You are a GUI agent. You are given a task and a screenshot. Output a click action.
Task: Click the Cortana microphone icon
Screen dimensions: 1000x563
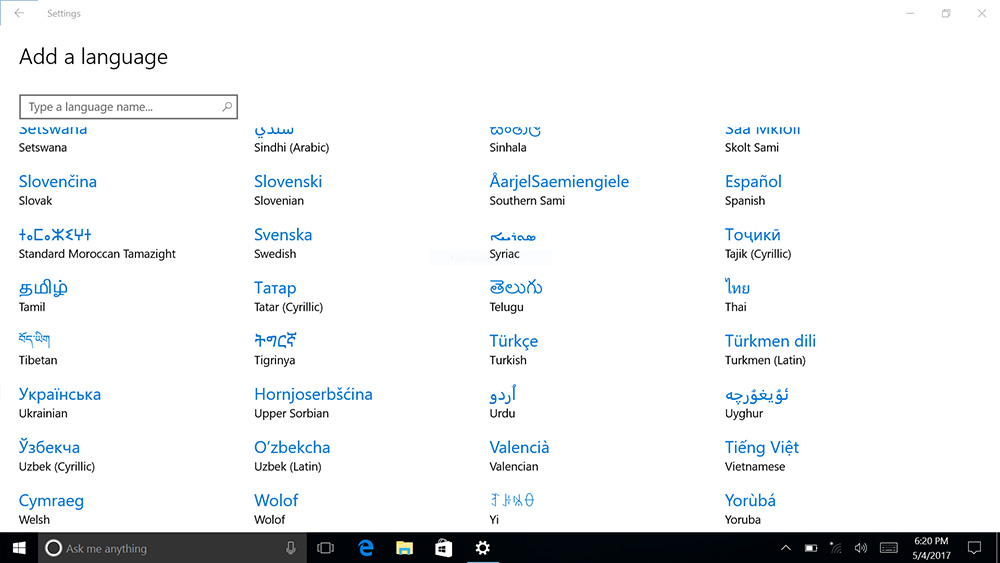click(291, 548)
